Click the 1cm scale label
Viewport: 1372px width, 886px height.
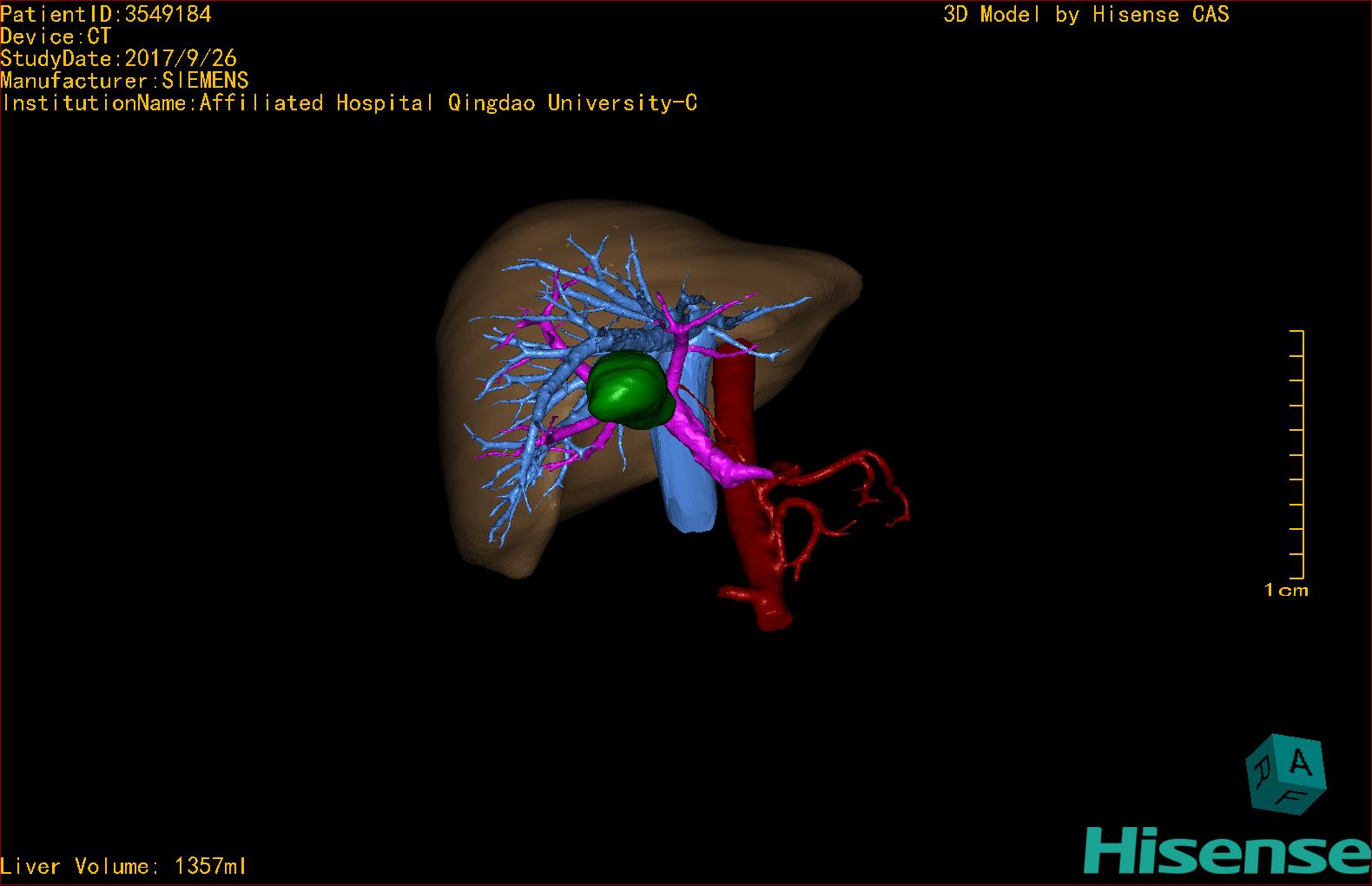pos(1286,590)
